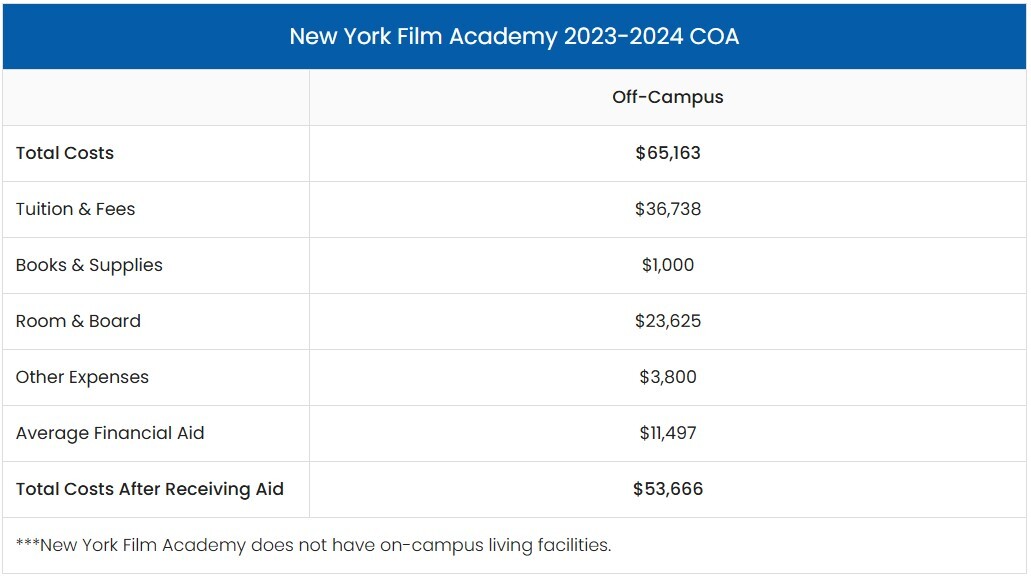Image resolution: width=1031 pixels, height=578 pixels.
Task: Select the $36,738 tuition amount
Action: (x=668, y=209)
